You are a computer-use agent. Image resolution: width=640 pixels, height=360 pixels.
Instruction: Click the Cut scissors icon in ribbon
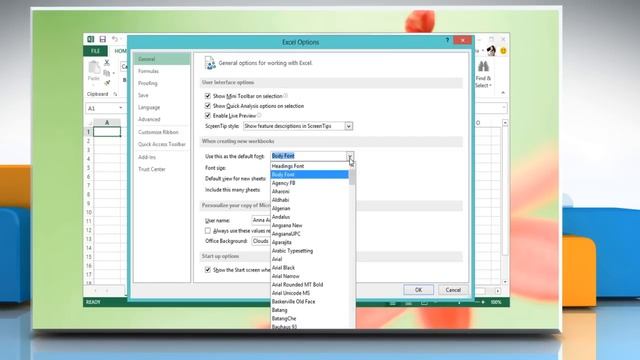pyautogui.click(x=107, y=62)
